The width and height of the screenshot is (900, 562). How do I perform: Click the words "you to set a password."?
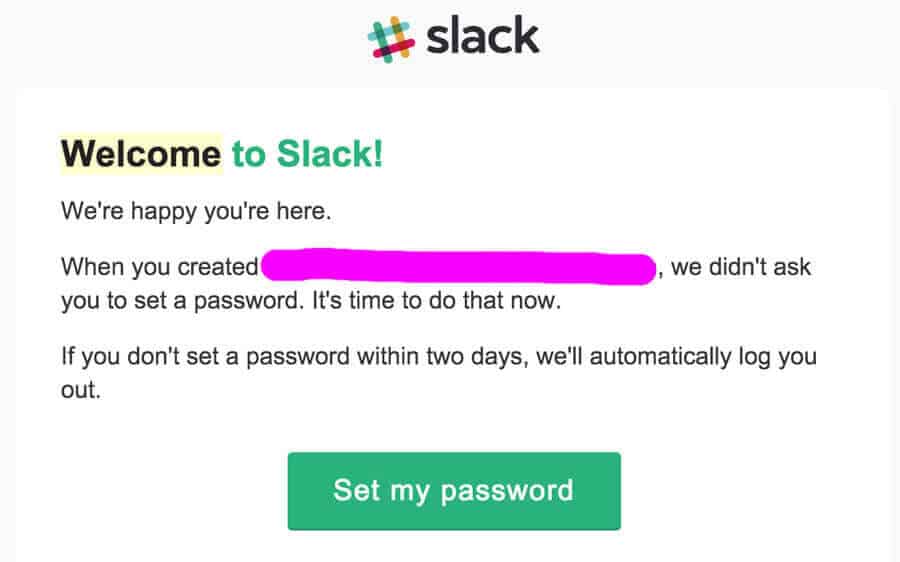pos(183,301)
